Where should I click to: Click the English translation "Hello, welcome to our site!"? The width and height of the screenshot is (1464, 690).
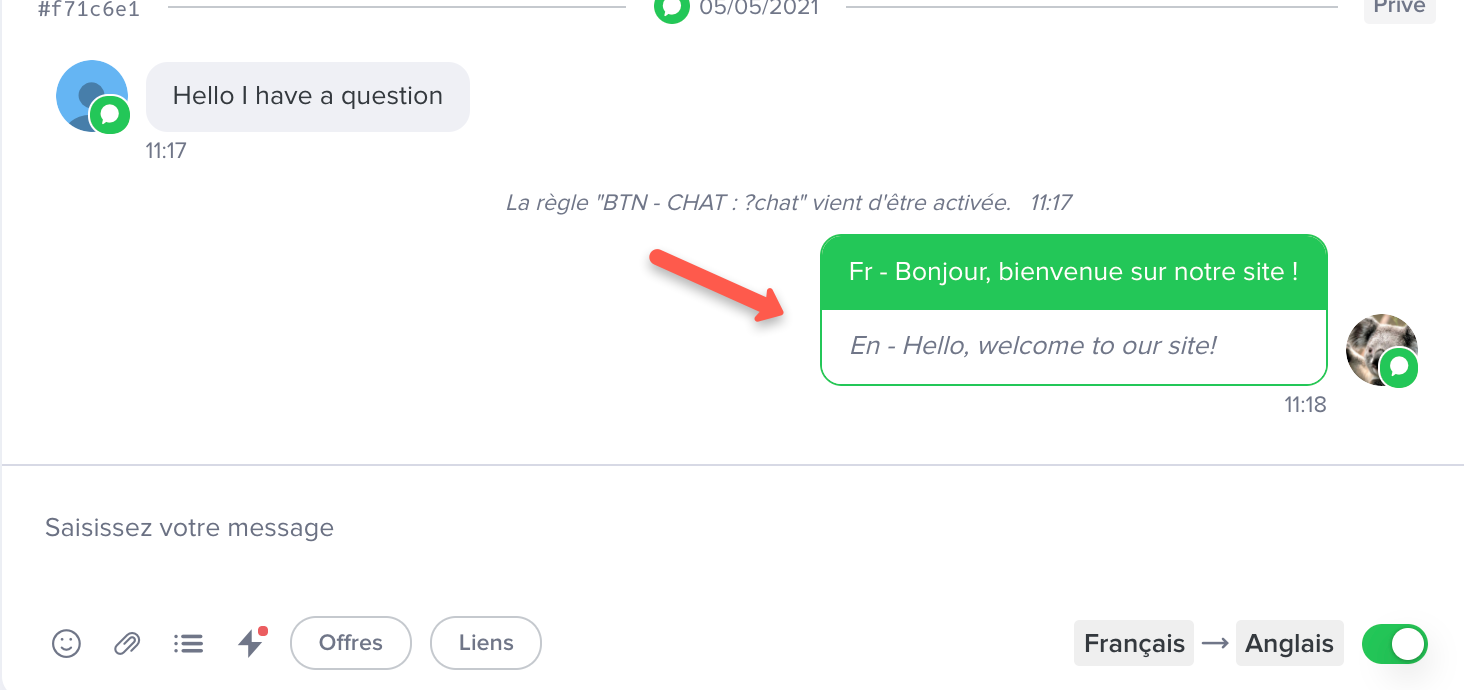[1033, 346]
